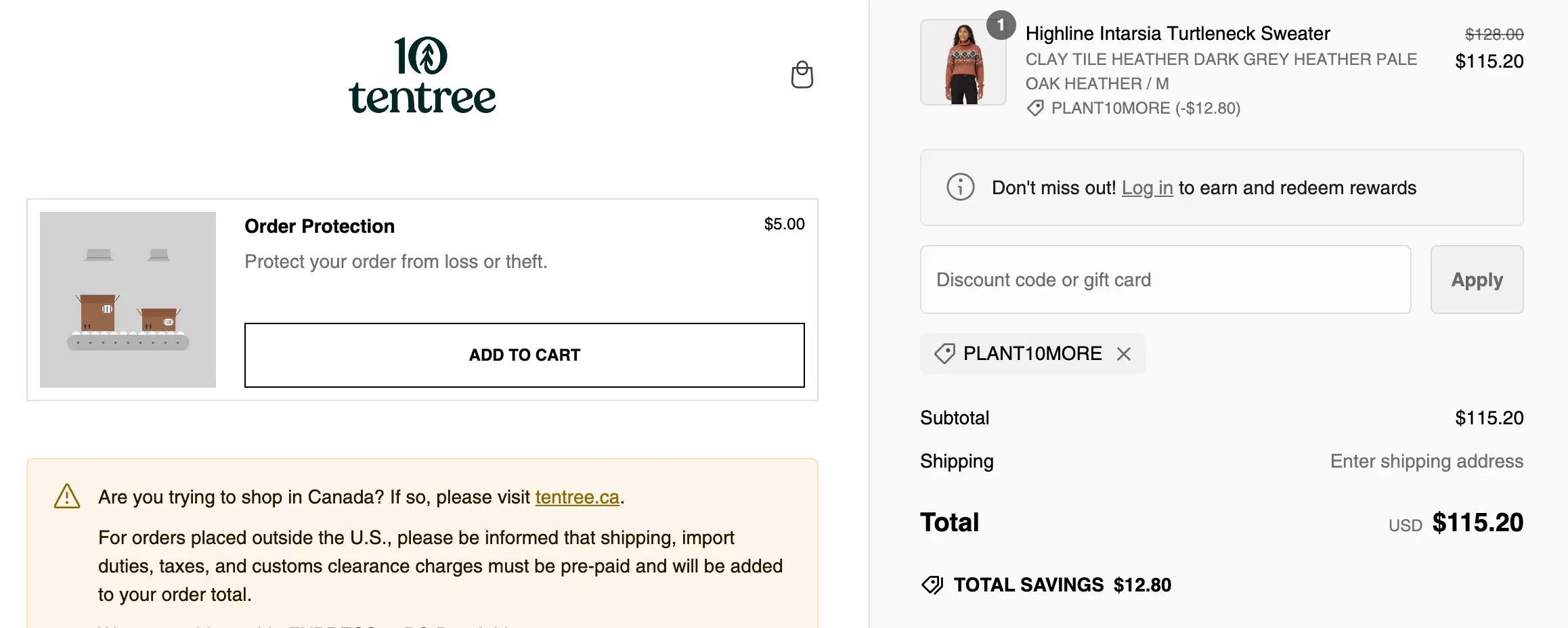The image size is (1568, 628).
Task: Add Order Protection to cart
Action: (x=524, y=355)
